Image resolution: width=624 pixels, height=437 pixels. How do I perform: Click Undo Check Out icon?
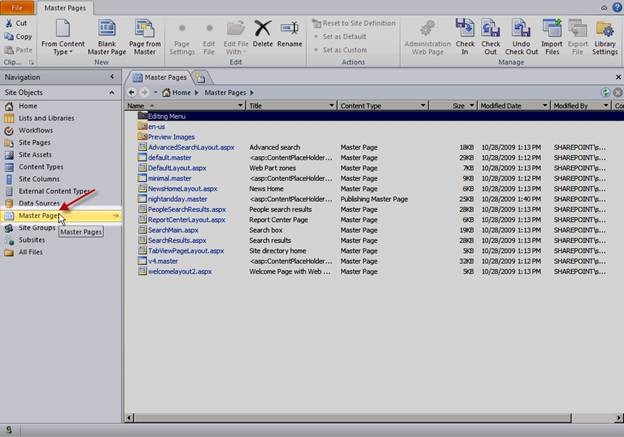click(x=521, y=28)
